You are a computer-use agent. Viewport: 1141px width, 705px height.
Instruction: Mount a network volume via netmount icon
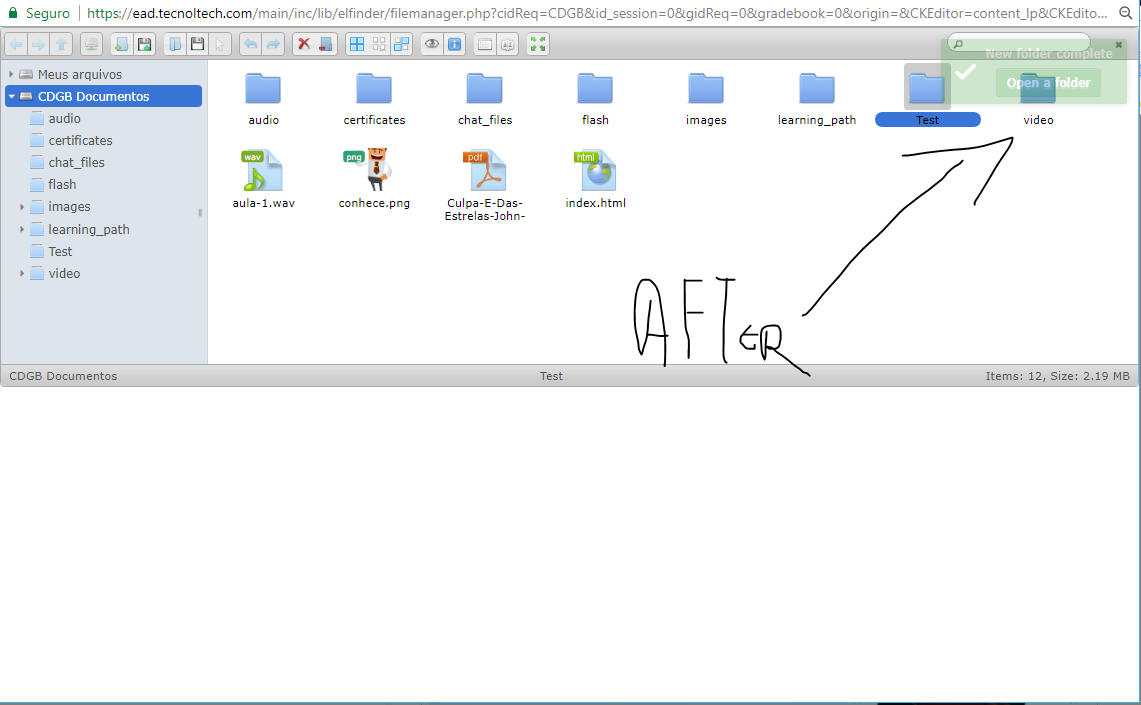point(91,44)
